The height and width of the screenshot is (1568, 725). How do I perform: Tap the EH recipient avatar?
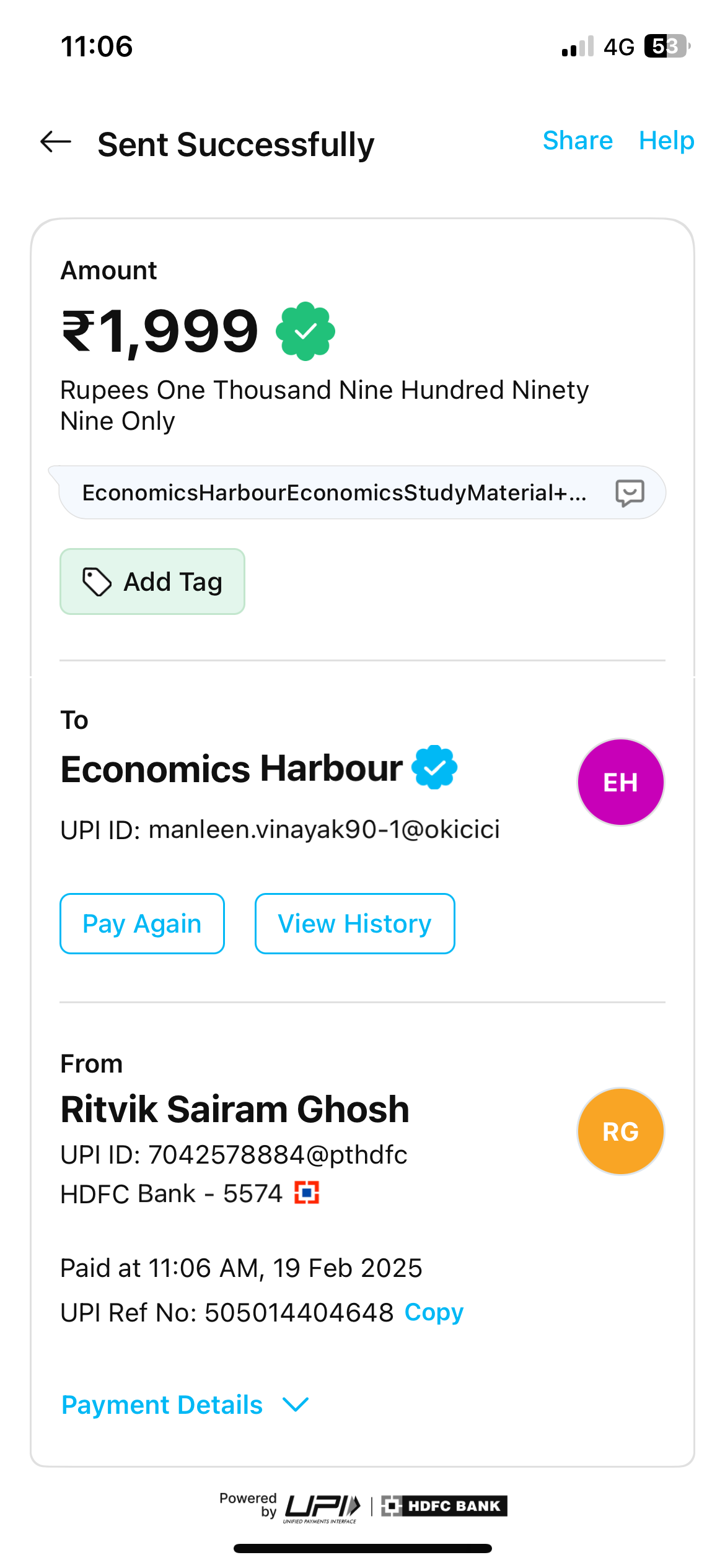(620, 782)
